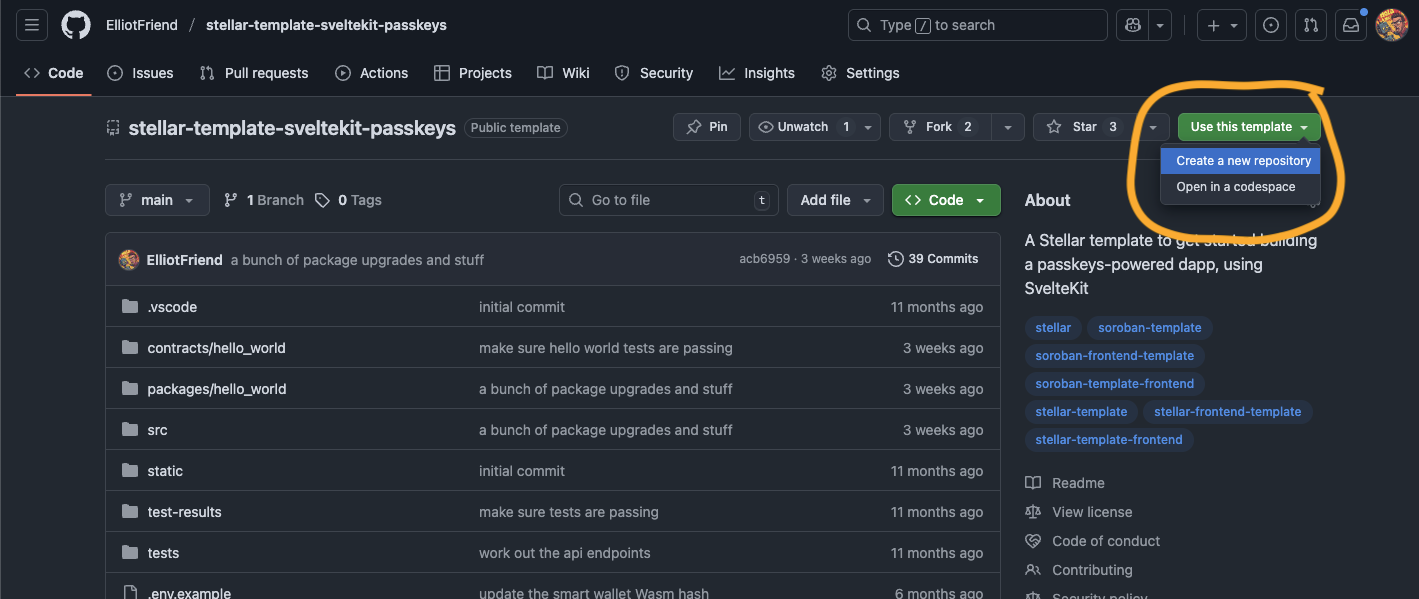Open the main branch selector dropdown

(157, 200)
